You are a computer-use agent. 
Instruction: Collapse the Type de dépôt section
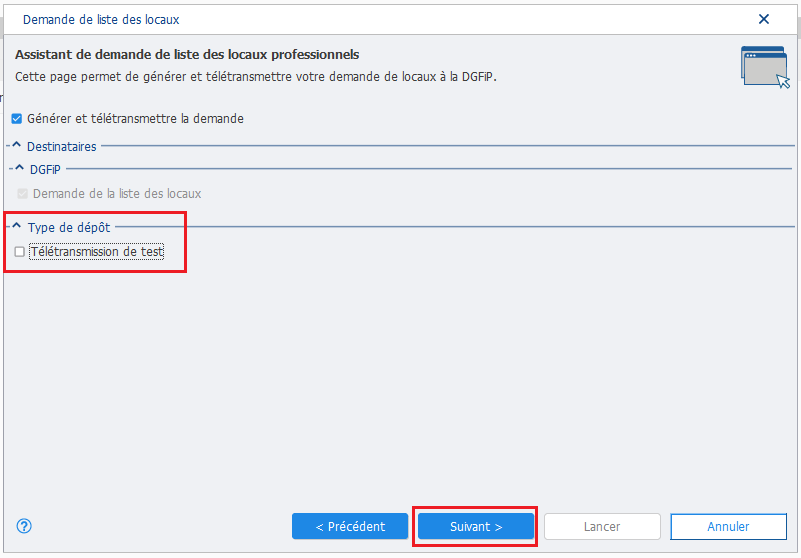tap(17, 226)
